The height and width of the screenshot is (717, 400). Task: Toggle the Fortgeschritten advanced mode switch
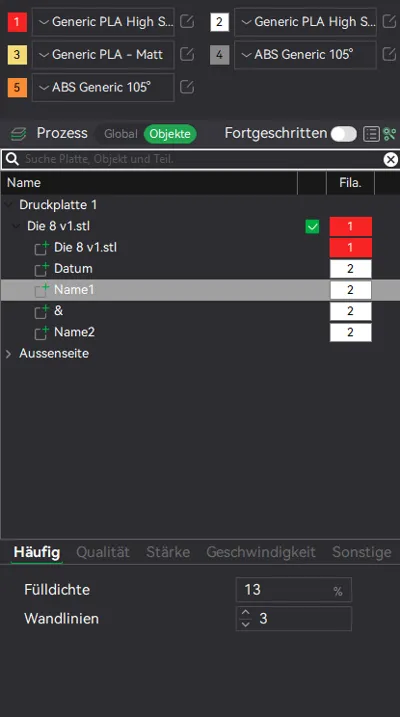[343, 134]
